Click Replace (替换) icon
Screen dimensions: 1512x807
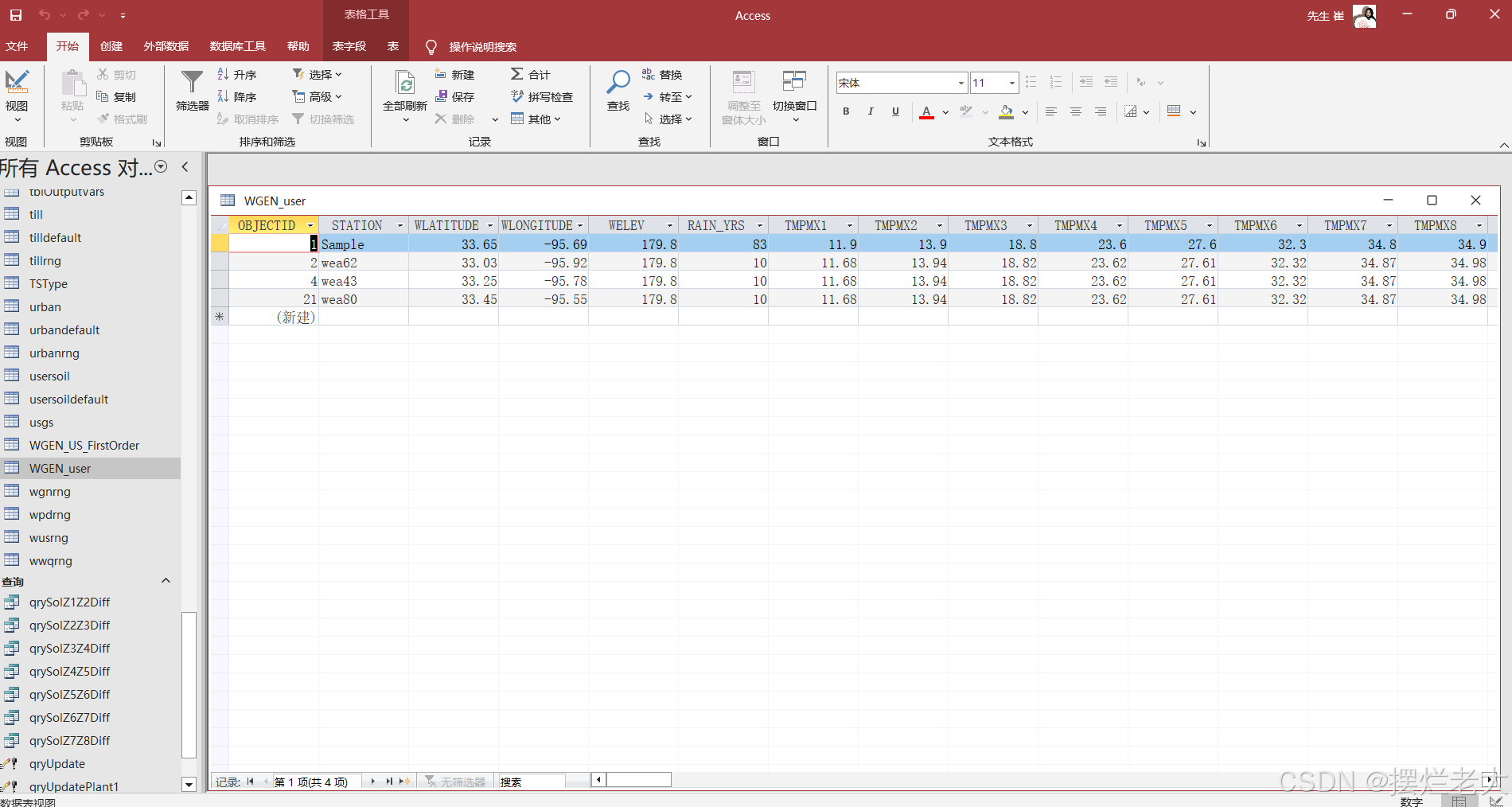(649, 74)
